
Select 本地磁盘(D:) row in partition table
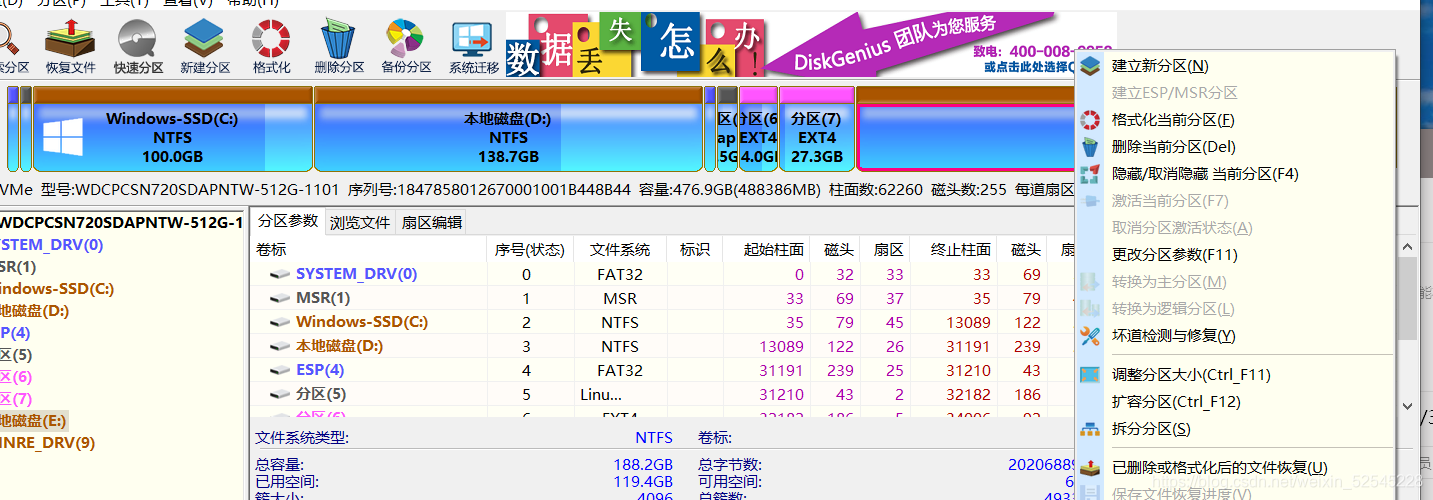[x=660, y=346]
